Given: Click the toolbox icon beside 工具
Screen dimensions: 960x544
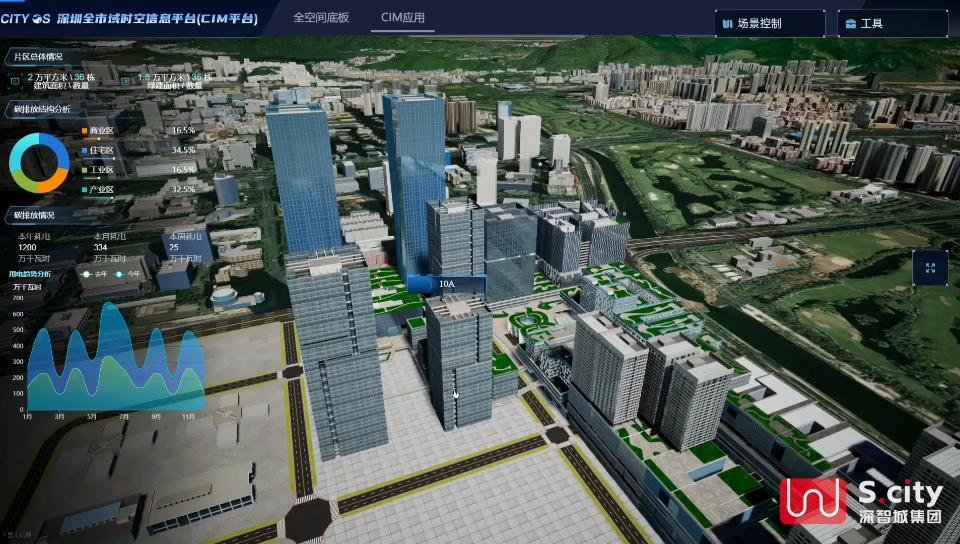Looking at the screenshot, I should pyautogui.click(x=850, y=23).
